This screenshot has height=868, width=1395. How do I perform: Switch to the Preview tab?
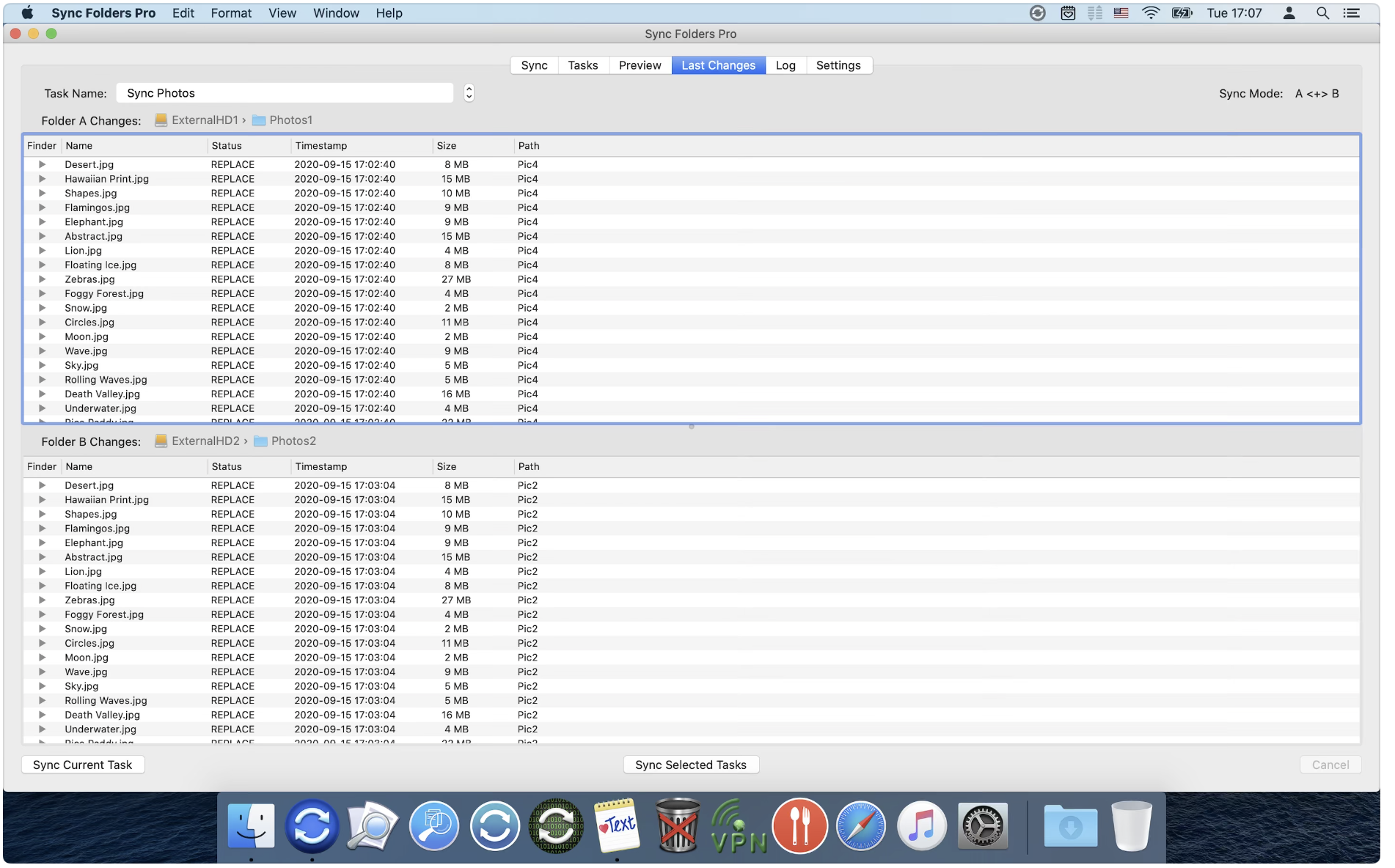pyautogui.click(x=640, y=65)
